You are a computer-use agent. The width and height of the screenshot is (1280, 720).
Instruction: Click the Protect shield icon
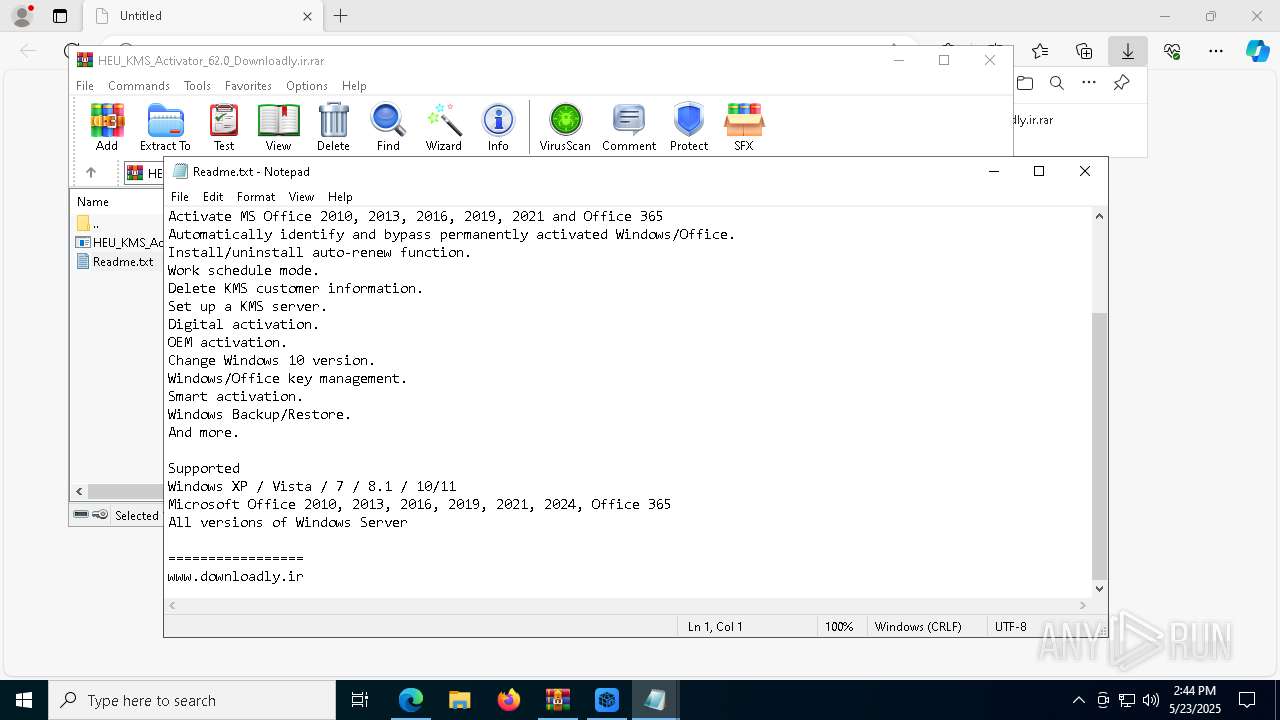[x=689, y=127]
